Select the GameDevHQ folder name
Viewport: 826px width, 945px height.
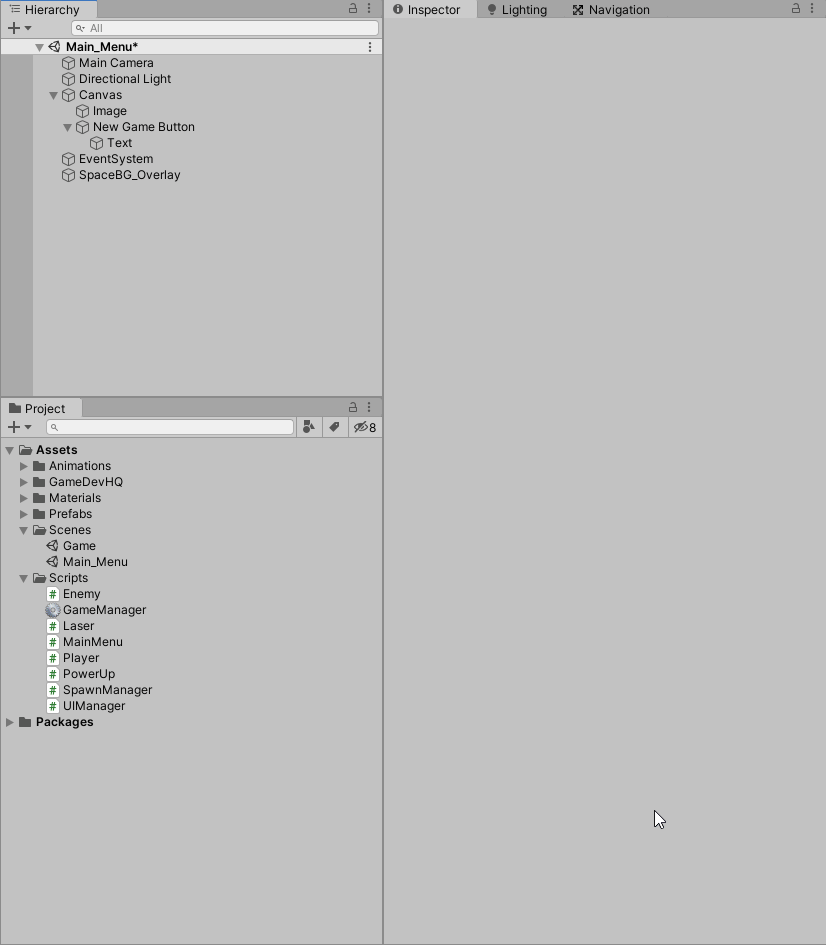[86, 482]
